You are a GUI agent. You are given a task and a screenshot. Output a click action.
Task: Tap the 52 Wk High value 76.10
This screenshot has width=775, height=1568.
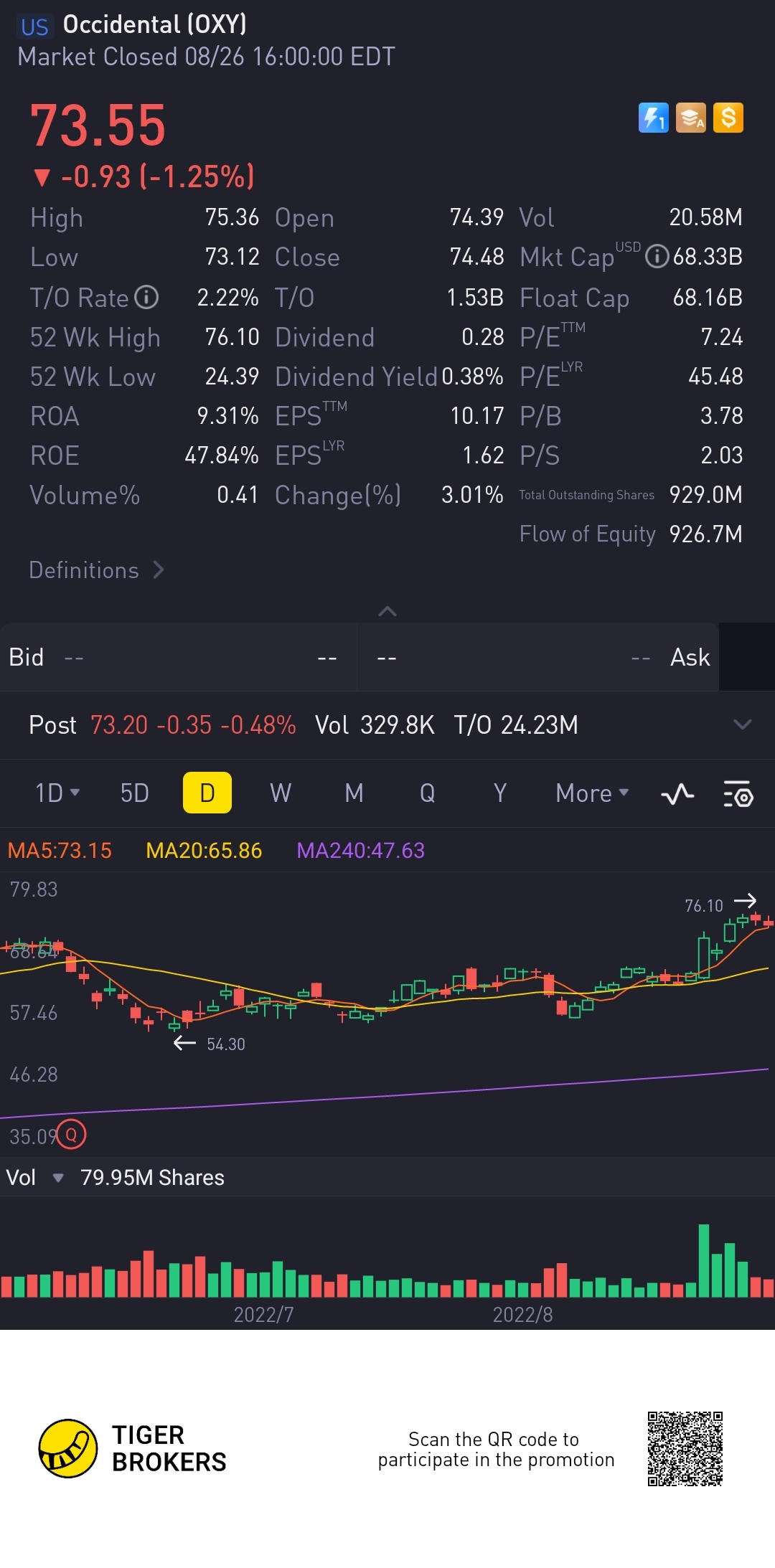[232, 336]
